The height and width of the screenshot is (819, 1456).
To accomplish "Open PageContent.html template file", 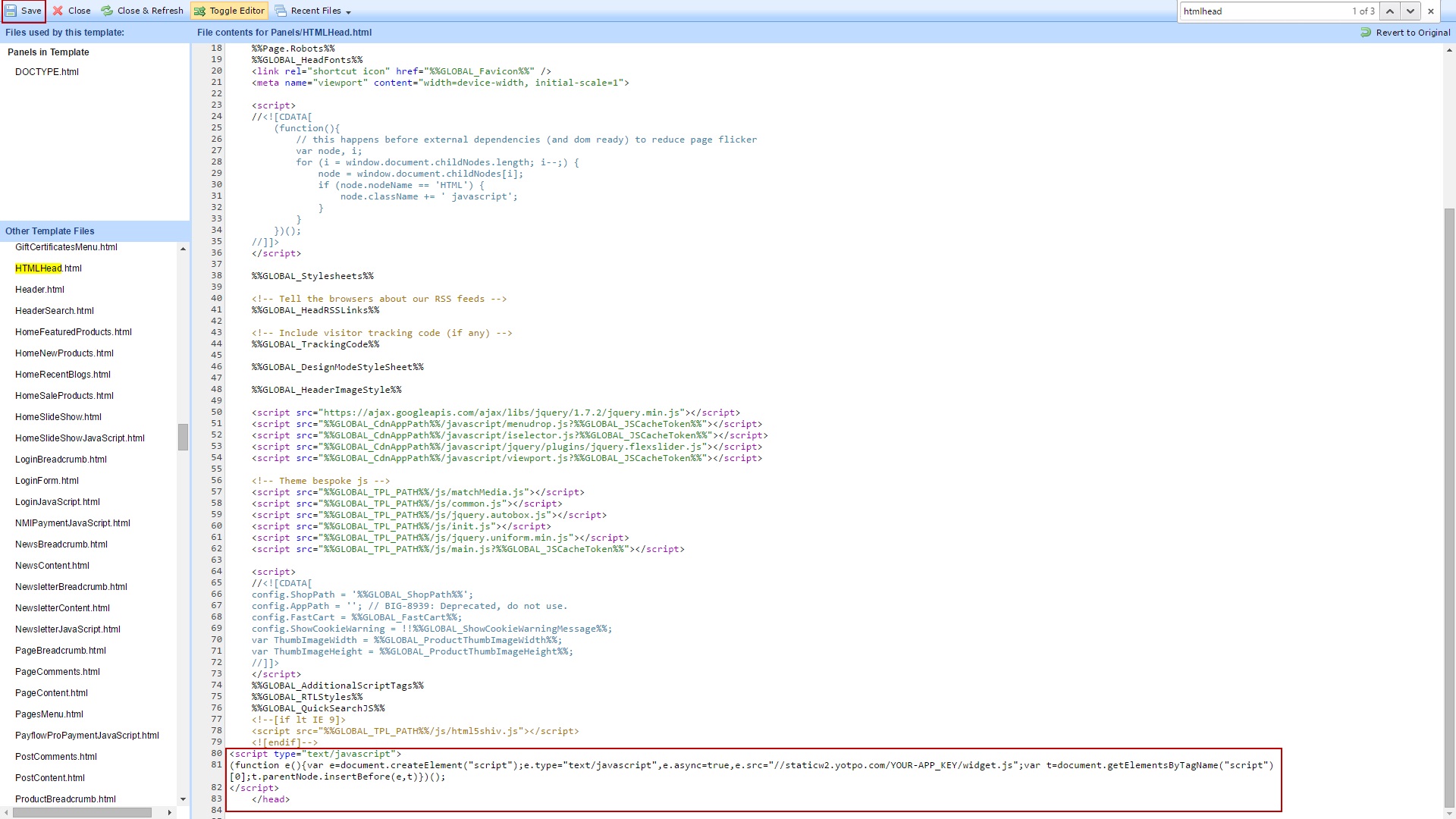I will [51, 693].
